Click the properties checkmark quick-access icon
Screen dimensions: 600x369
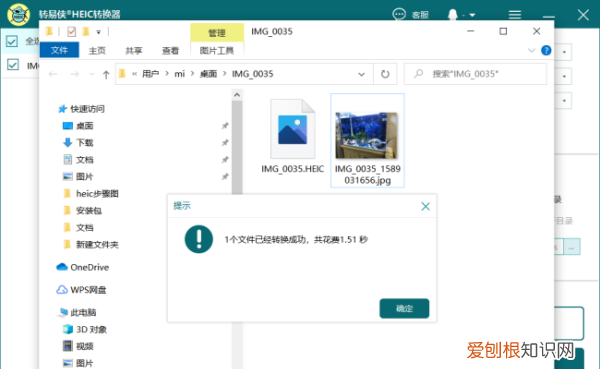click(x=71, y=31)
